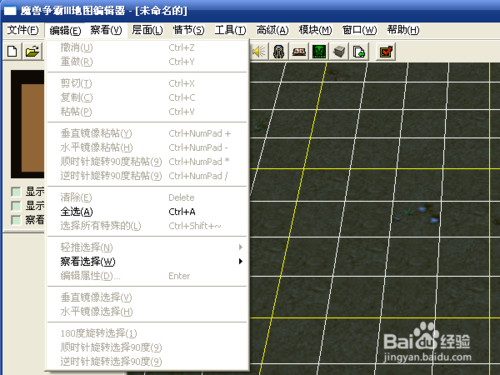Screen dimensions: 500x375
Task: Select the 180度旋转选择(1) entry
Action: point(147,333)
